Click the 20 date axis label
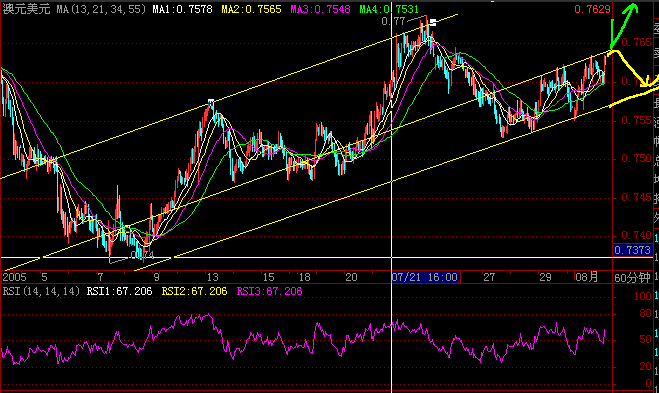The image size is (659, 393). (x=351, y=277)
